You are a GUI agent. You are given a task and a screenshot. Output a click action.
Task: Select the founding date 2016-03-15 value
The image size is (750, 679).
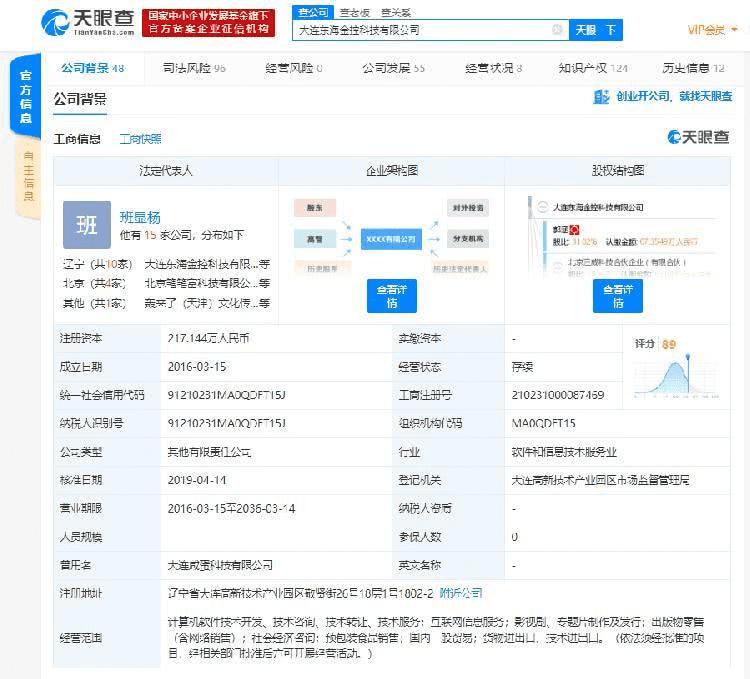pyautogui.click(x=197, y=367)
